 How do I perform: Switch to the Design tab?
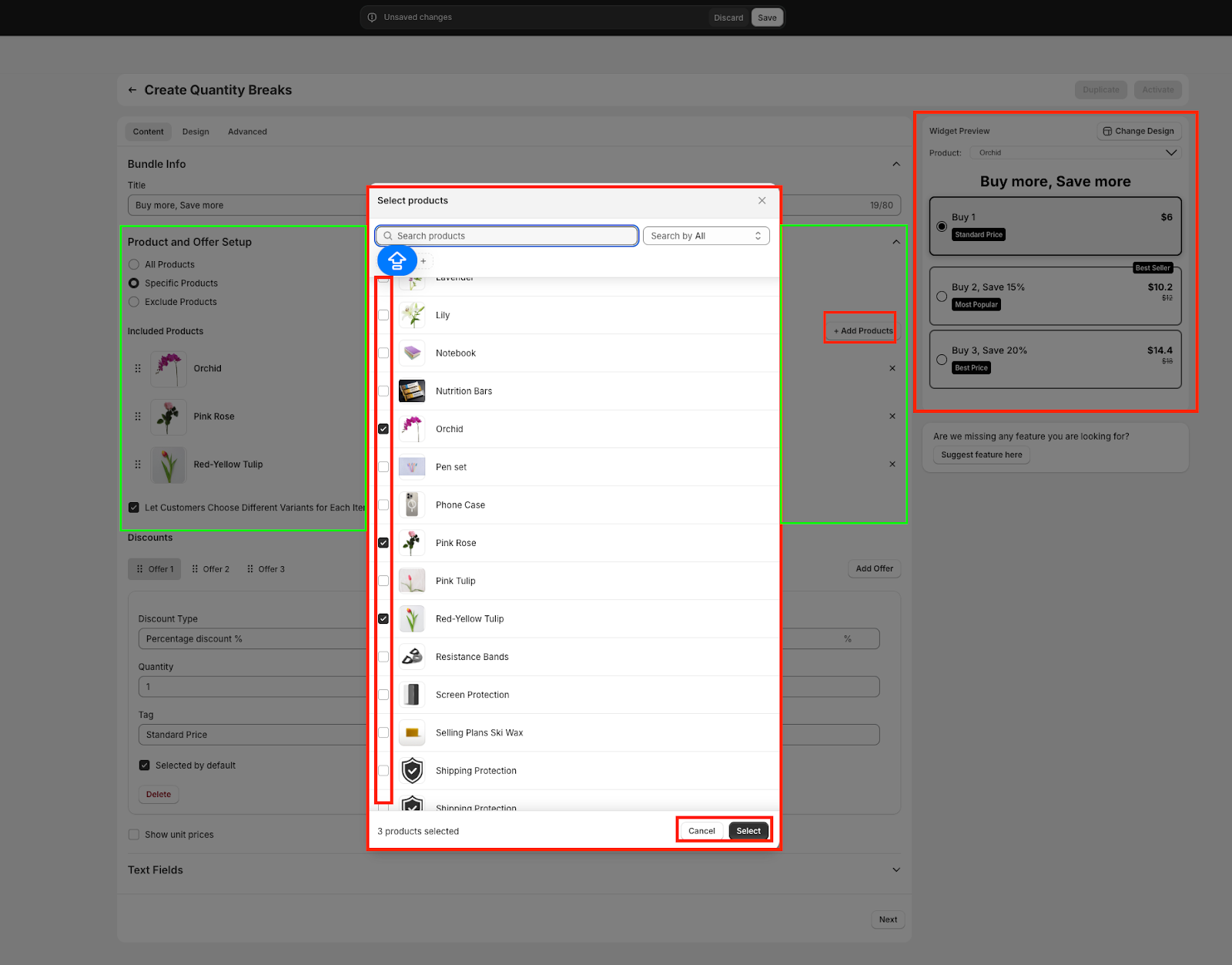coord(196,132)
